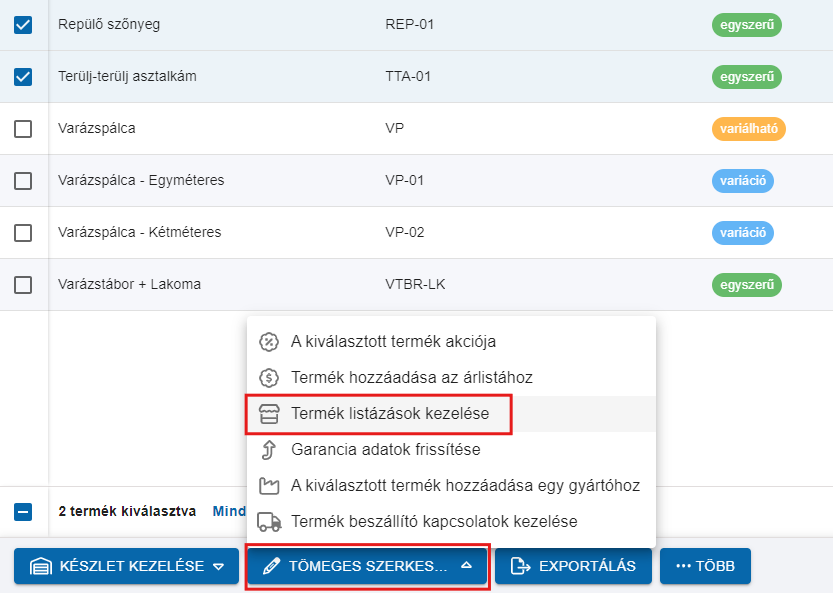Uncheck the Terülj-terülj asztalkám checkbox
Screen dimensions: 833x593
[x=23, y=77]
